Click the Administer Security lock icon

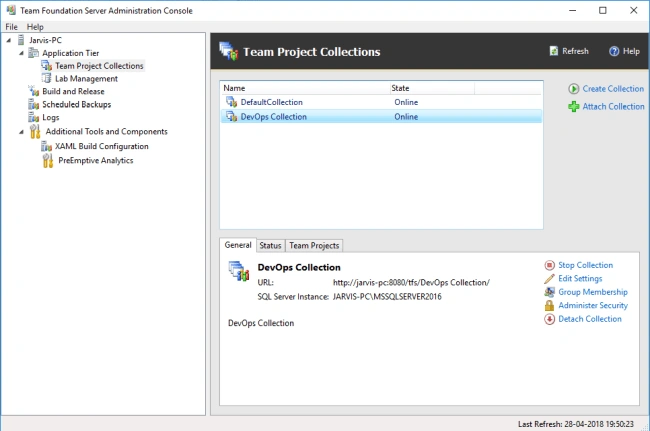549,305
